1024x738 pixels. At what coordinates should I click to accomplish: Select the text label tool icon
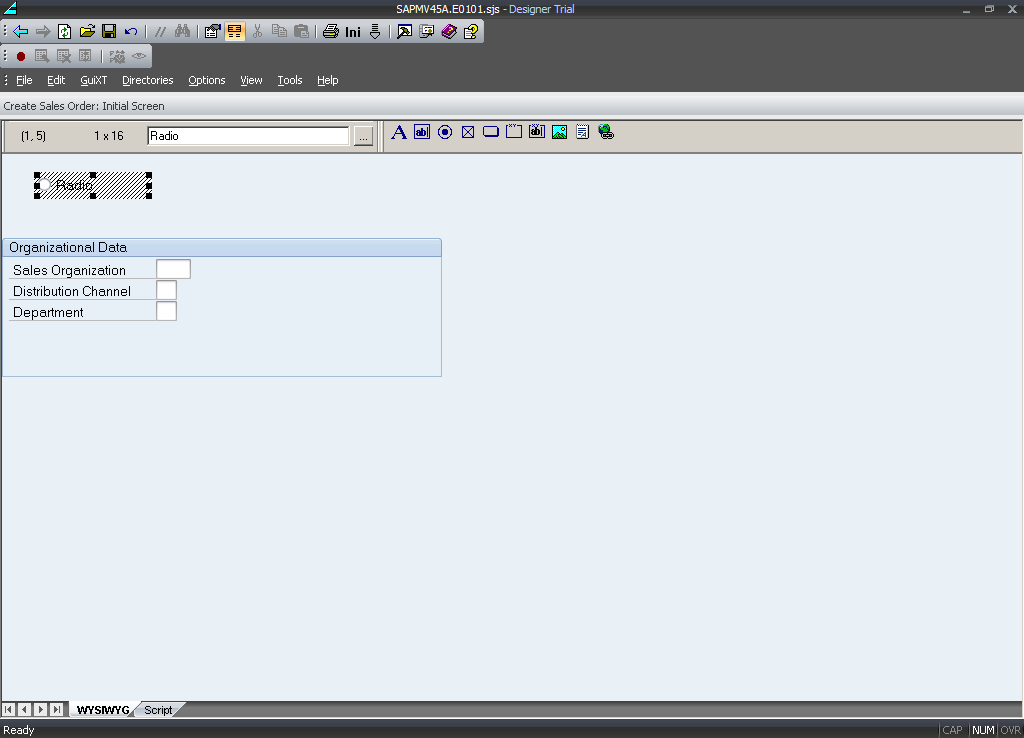[398, 132]
